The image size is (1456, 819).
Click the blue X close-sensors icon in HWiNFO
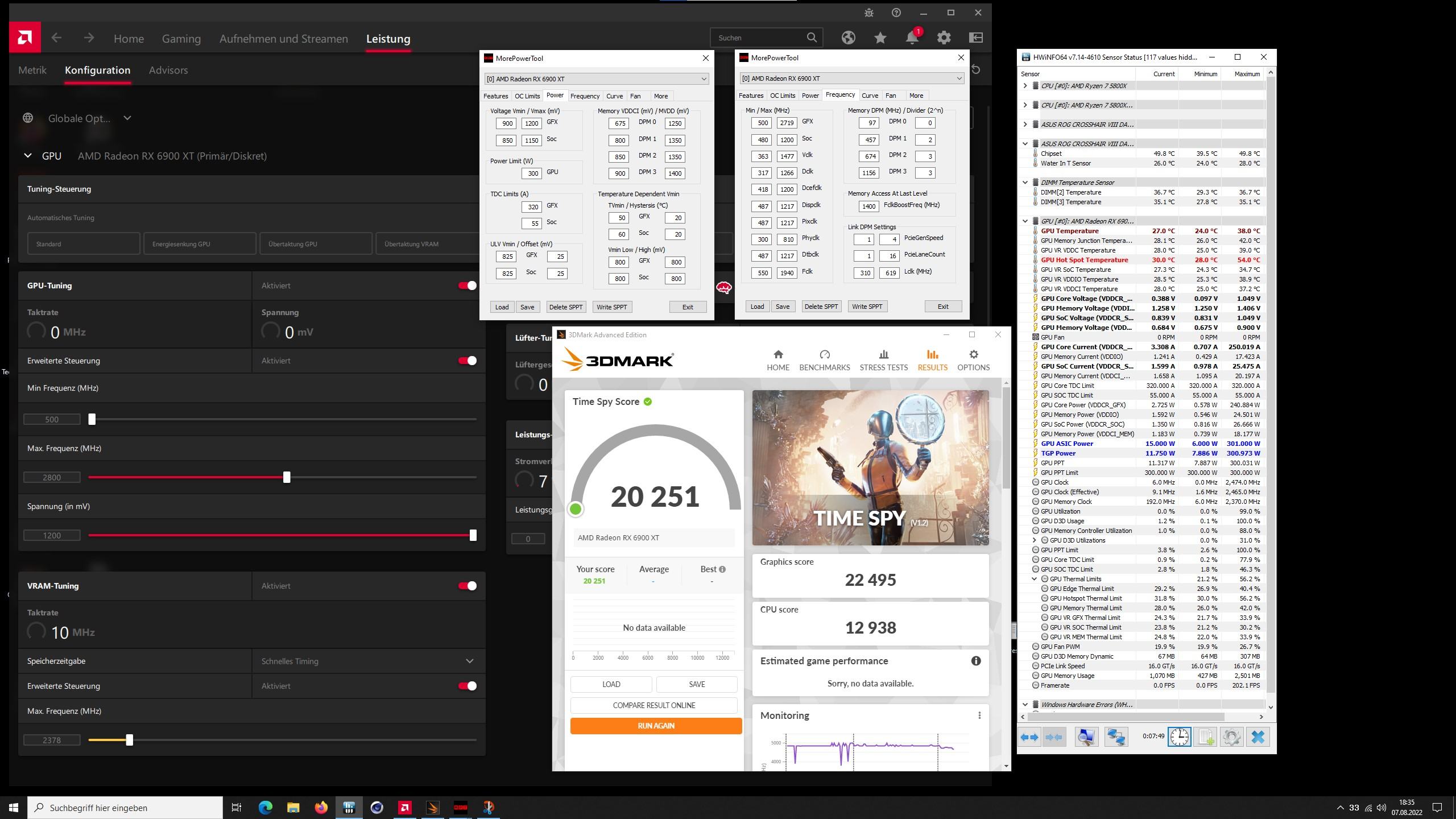click(1258, 737)
